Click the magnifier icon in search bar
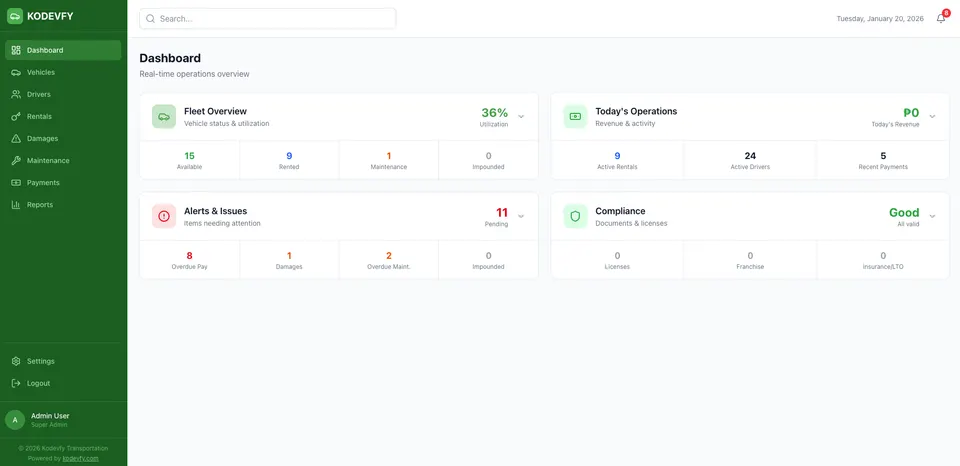Image resolution: width=960 pixels, height=466 pixels. (151, 19)
